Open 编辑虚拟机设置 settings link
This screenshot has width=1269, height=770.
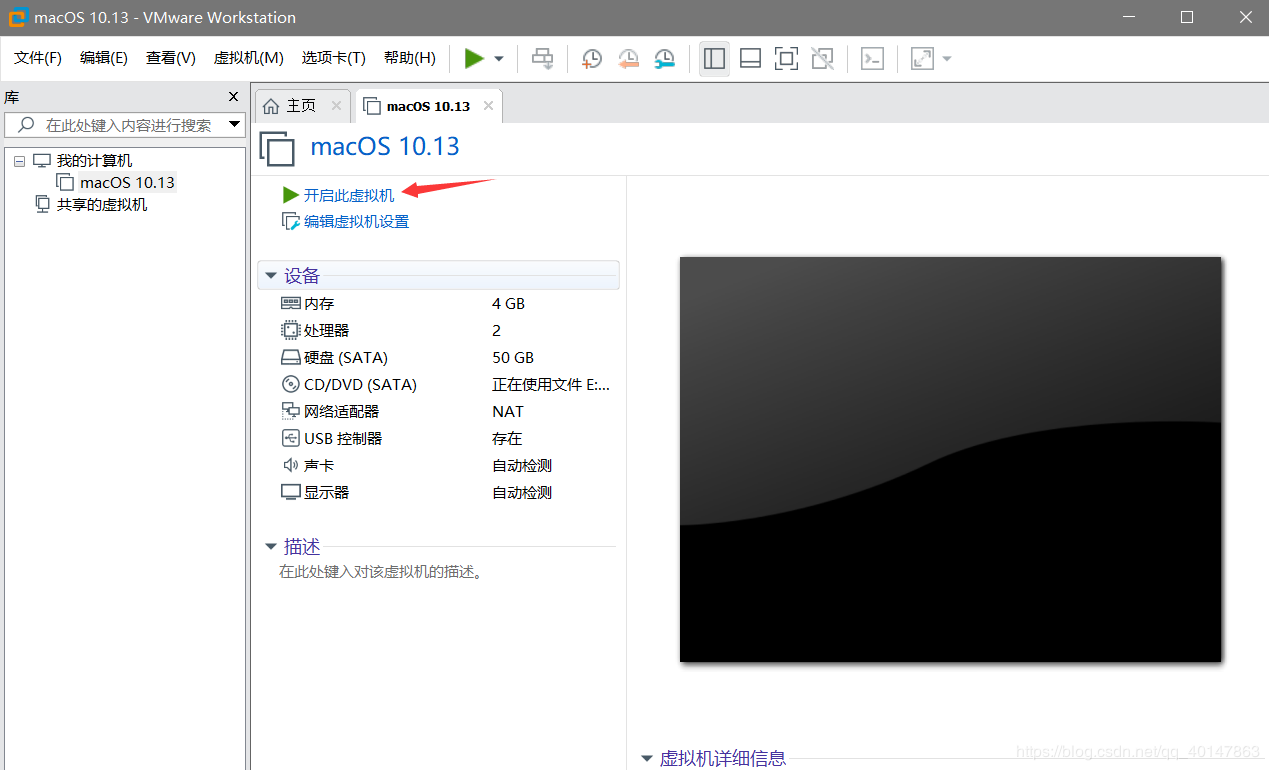point(356,222)
